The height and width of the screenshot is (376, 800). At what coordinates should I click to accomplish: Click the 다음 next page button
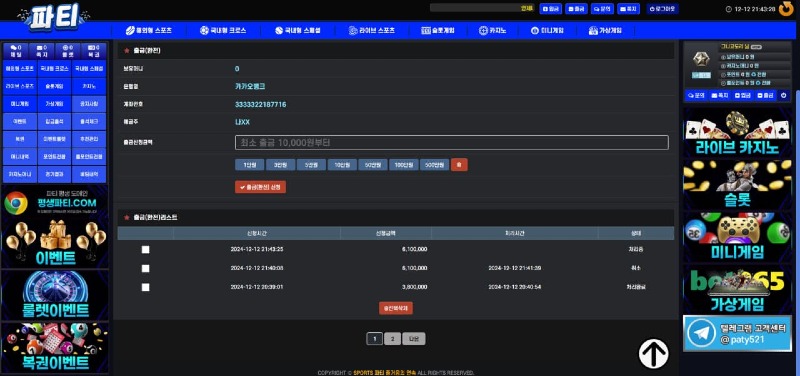414,339
